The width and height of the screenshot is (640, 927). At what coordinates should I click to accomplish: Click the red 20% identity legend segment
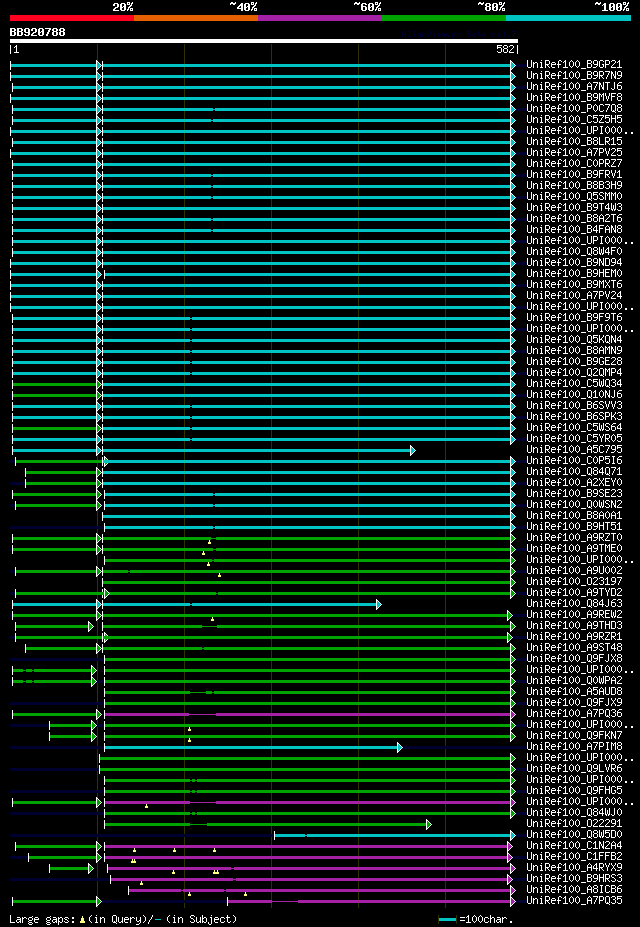pyautogui.click(x=72, y=18)
